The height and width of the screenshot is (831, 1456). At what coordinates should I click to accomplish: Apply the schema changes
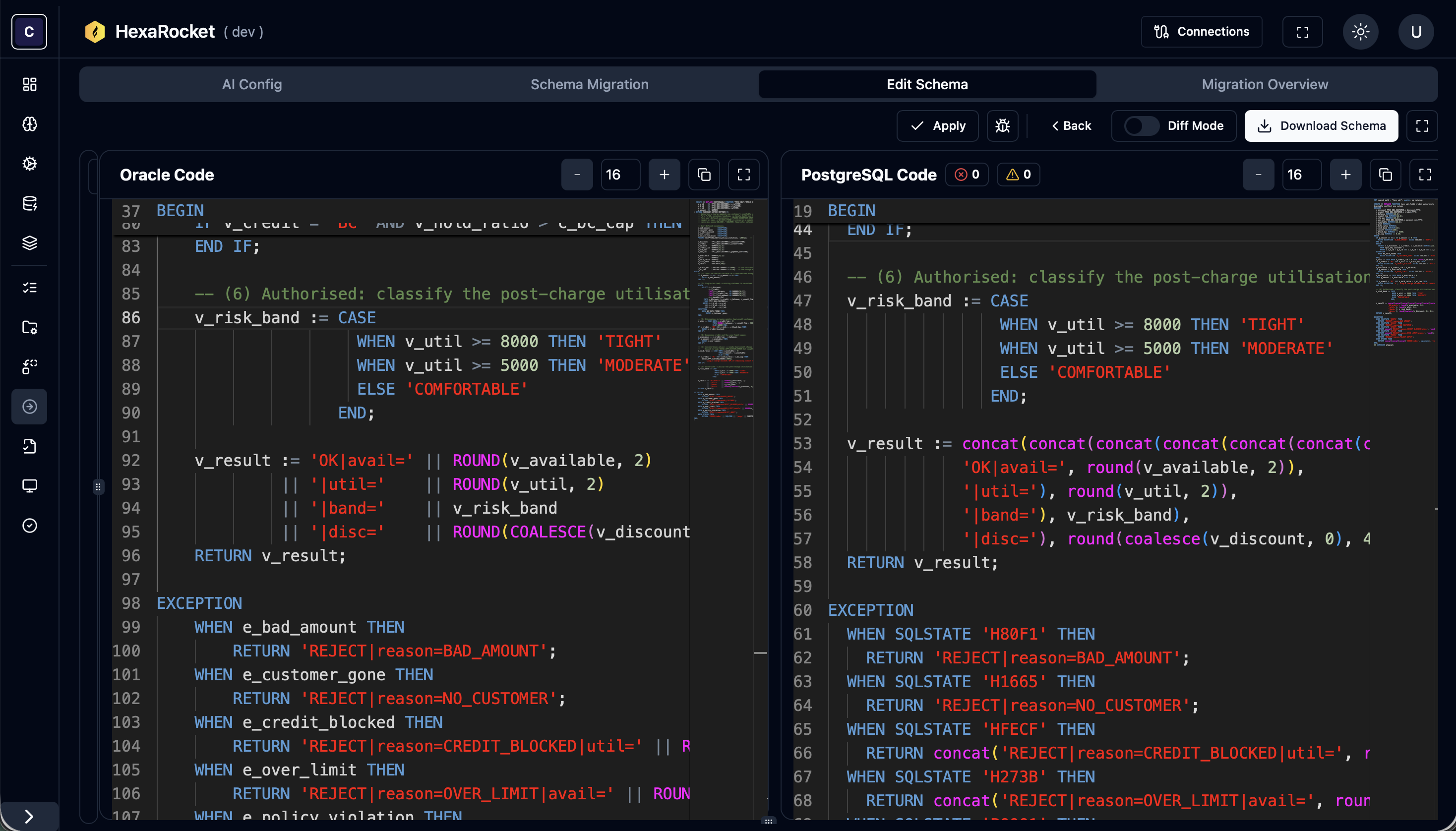pyautogui.click(x=937, y=125)
